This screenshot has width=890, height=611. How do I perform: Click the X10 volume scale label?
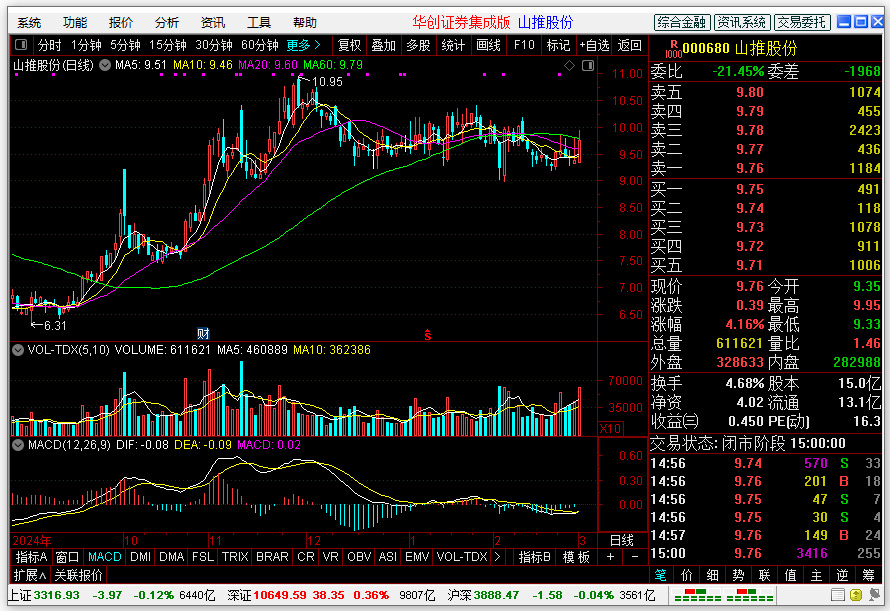click(611, 428)
